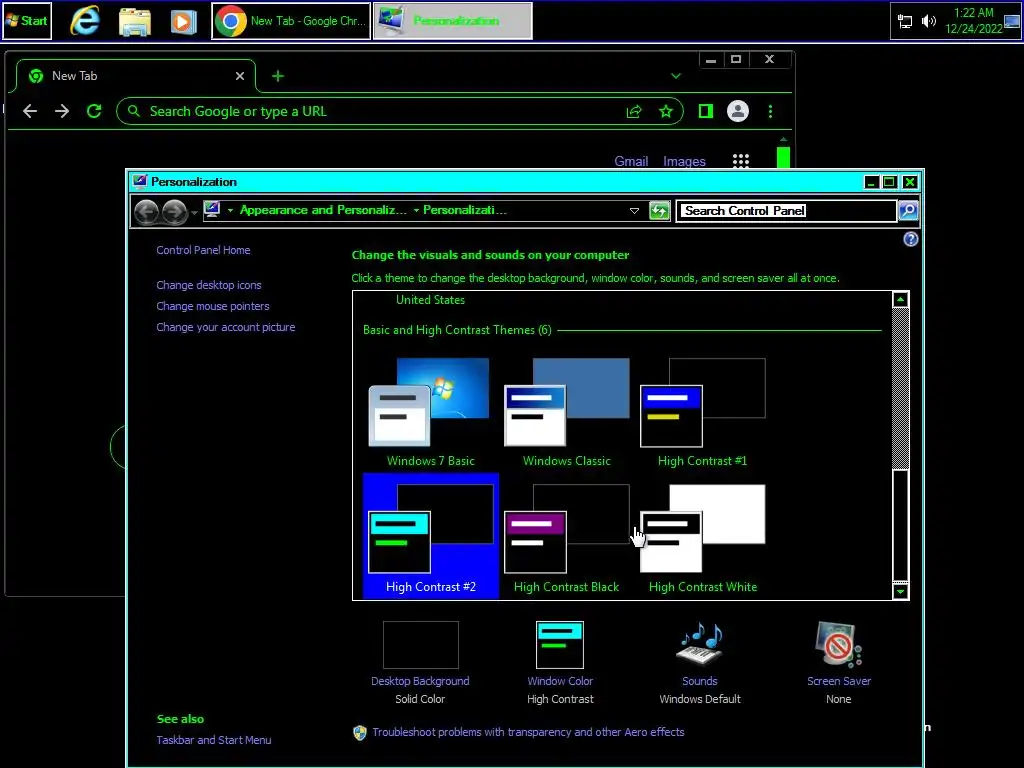Close the New Tab tab in Chrome

(240, 76)
